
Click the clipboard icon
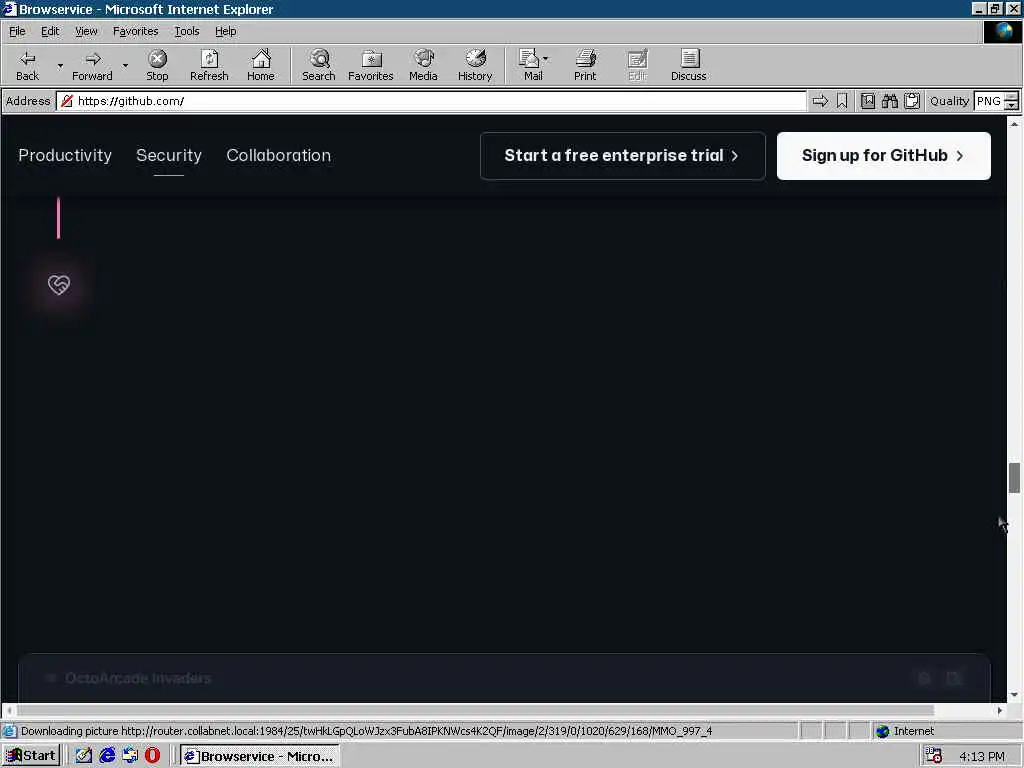pyautogui.click(x=912, y=101)
